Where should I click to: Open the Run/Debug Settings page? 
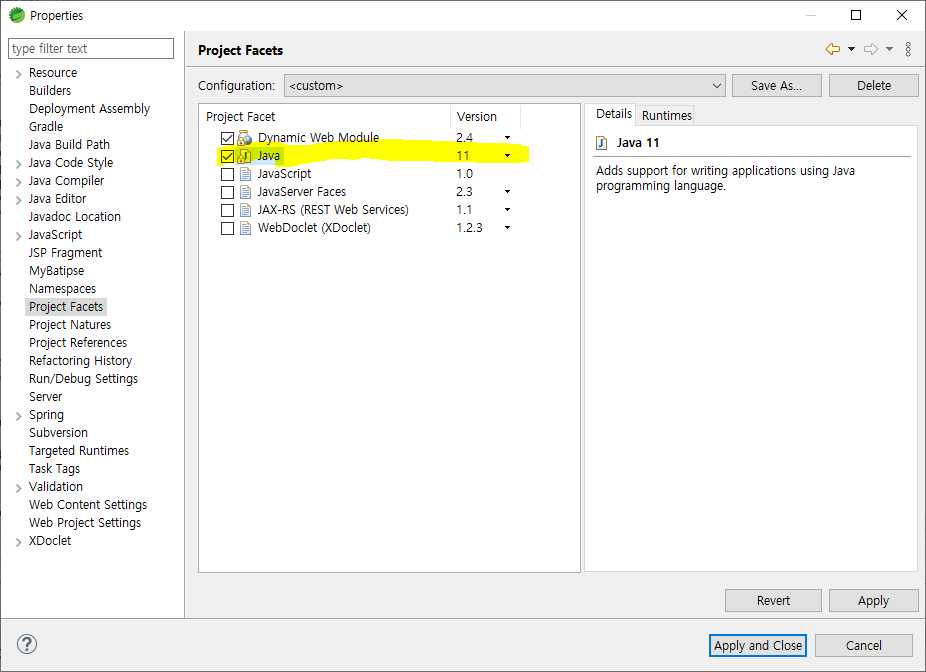(x=83, y=379)
